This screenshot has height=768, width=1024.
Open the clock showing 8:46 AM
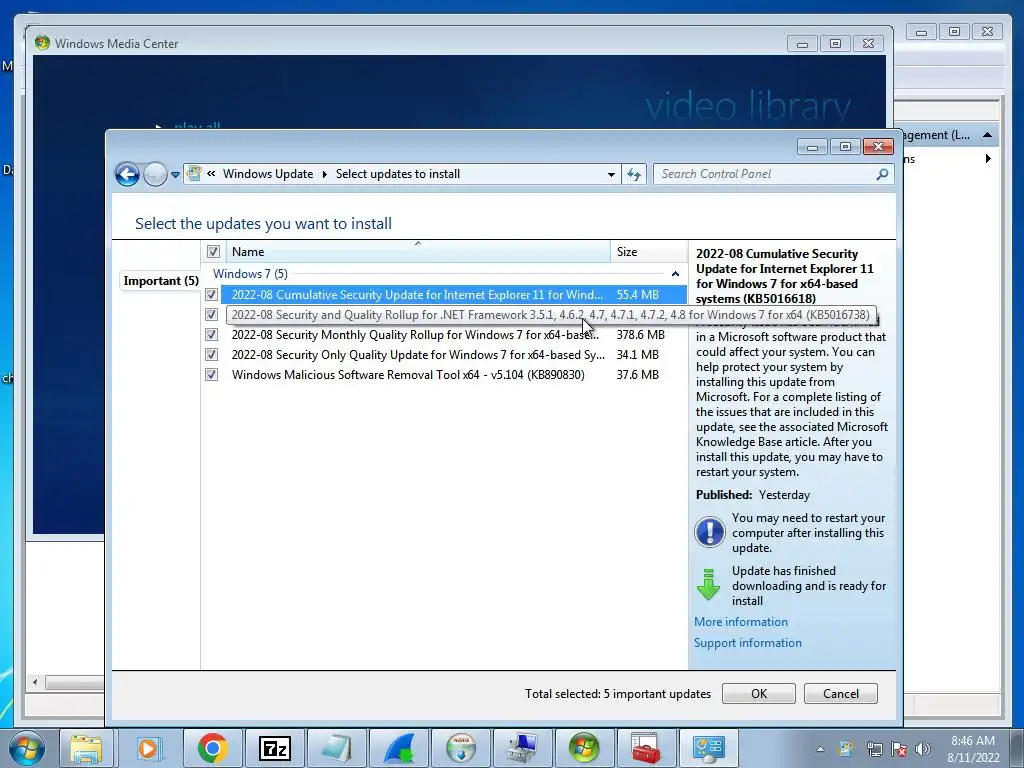(973, 749)
